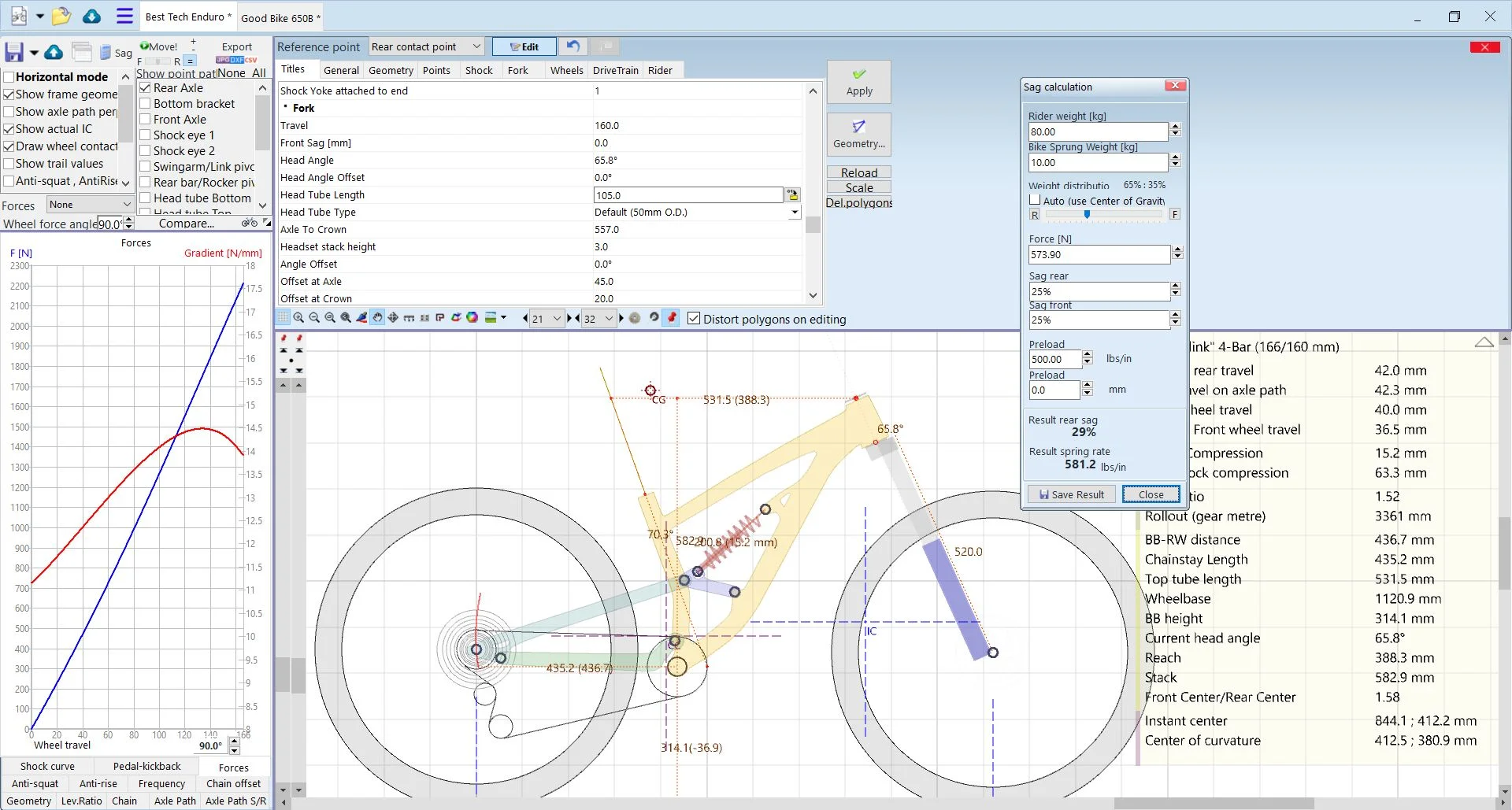
Task: Click the save floppy disk icon
Action: pyautogui.click(x=14, y=53)
